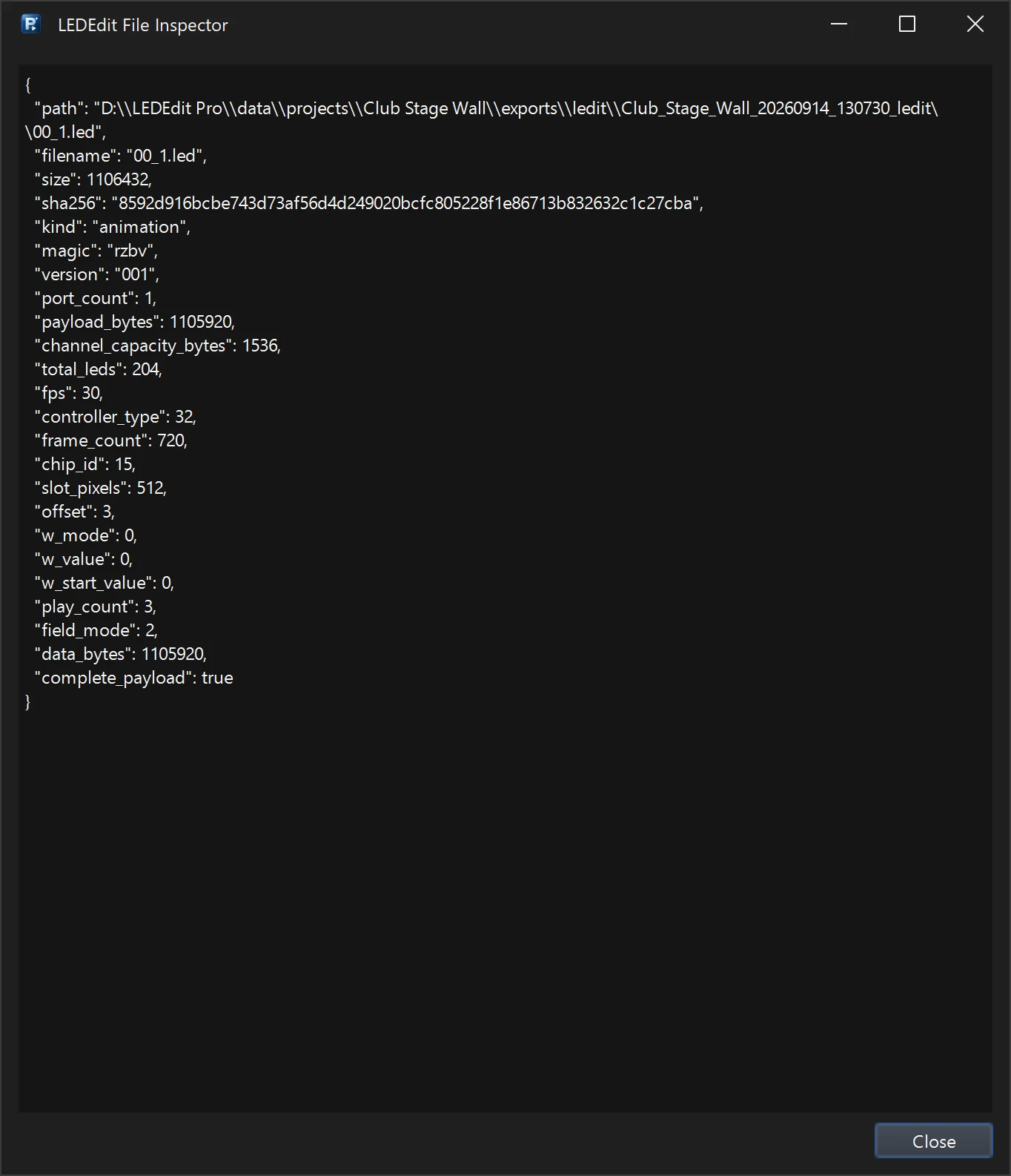Click the "magic": "rzbv" line
The image size is (1011, 1176).
(96, 251)
